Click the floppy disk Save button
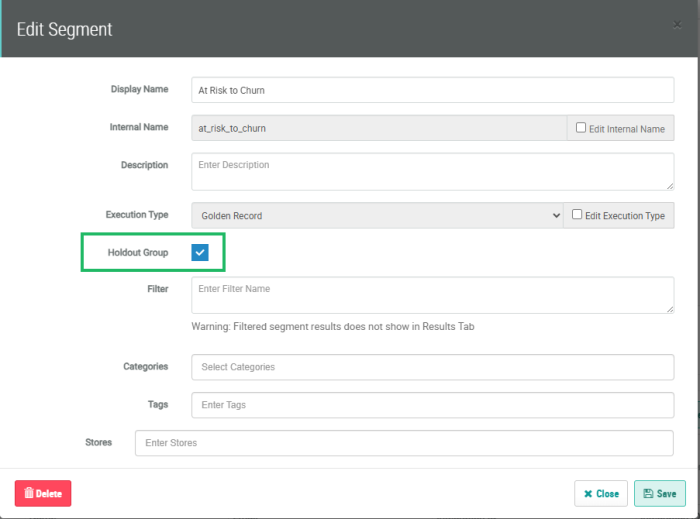 (x=659, y=493)
